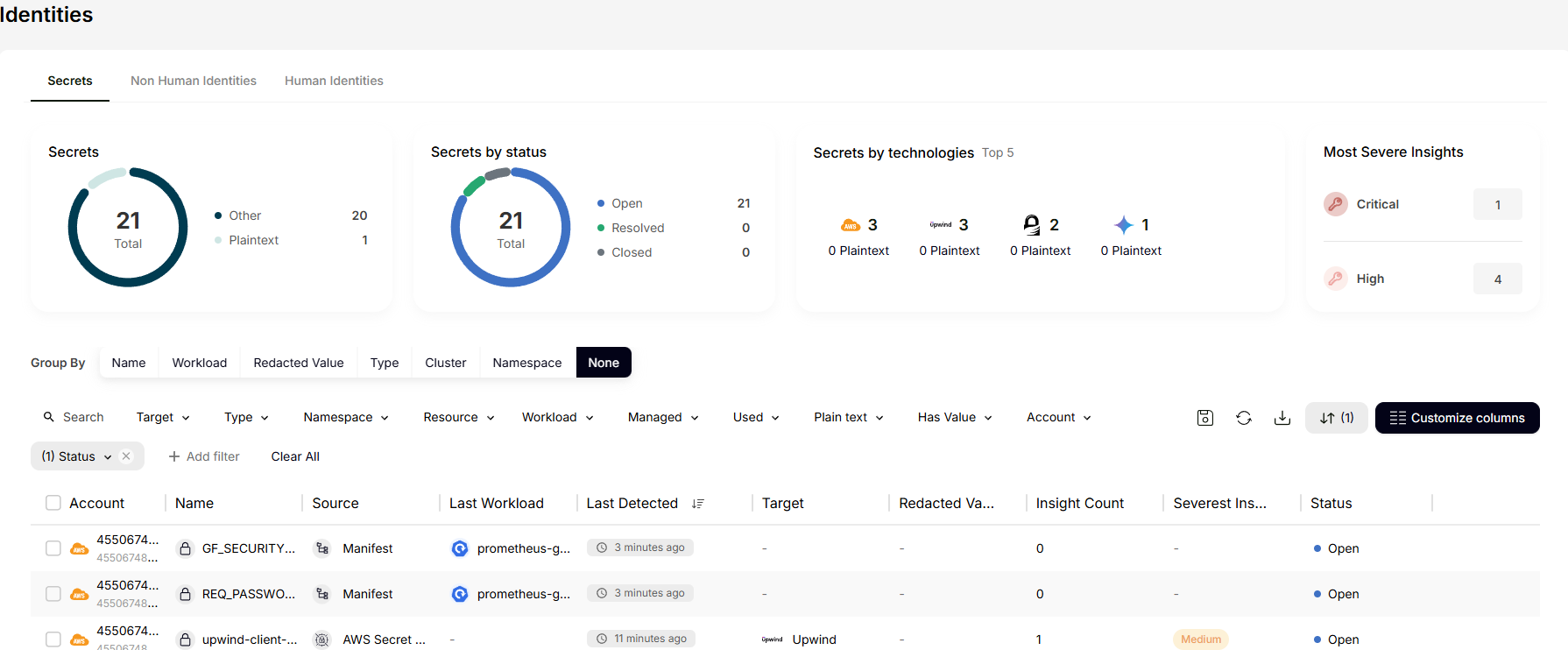Click the Critical insights key icon
This screenshot has width=1568, height=650.
[1335, 204]
